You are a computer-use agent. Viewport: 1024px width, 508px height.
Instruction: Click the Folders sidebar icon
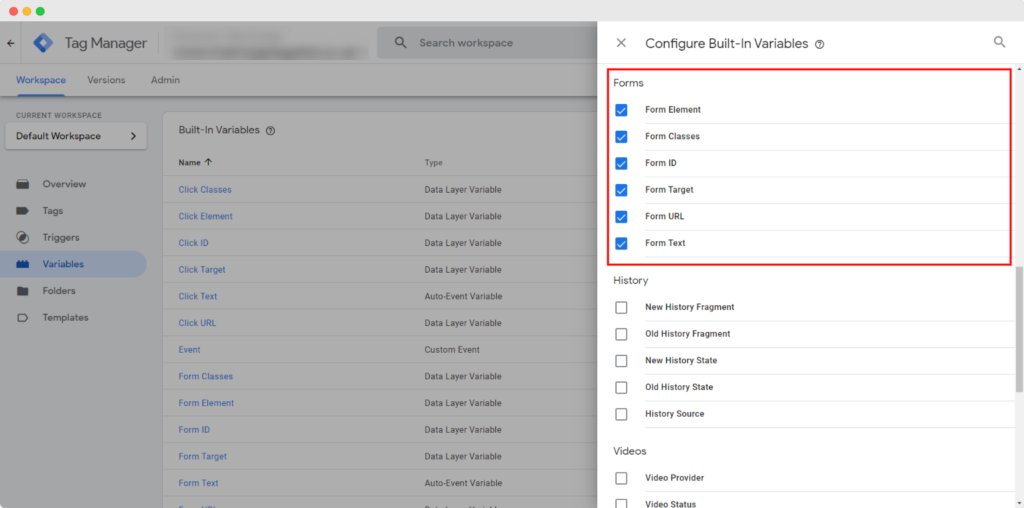point(23,291)
